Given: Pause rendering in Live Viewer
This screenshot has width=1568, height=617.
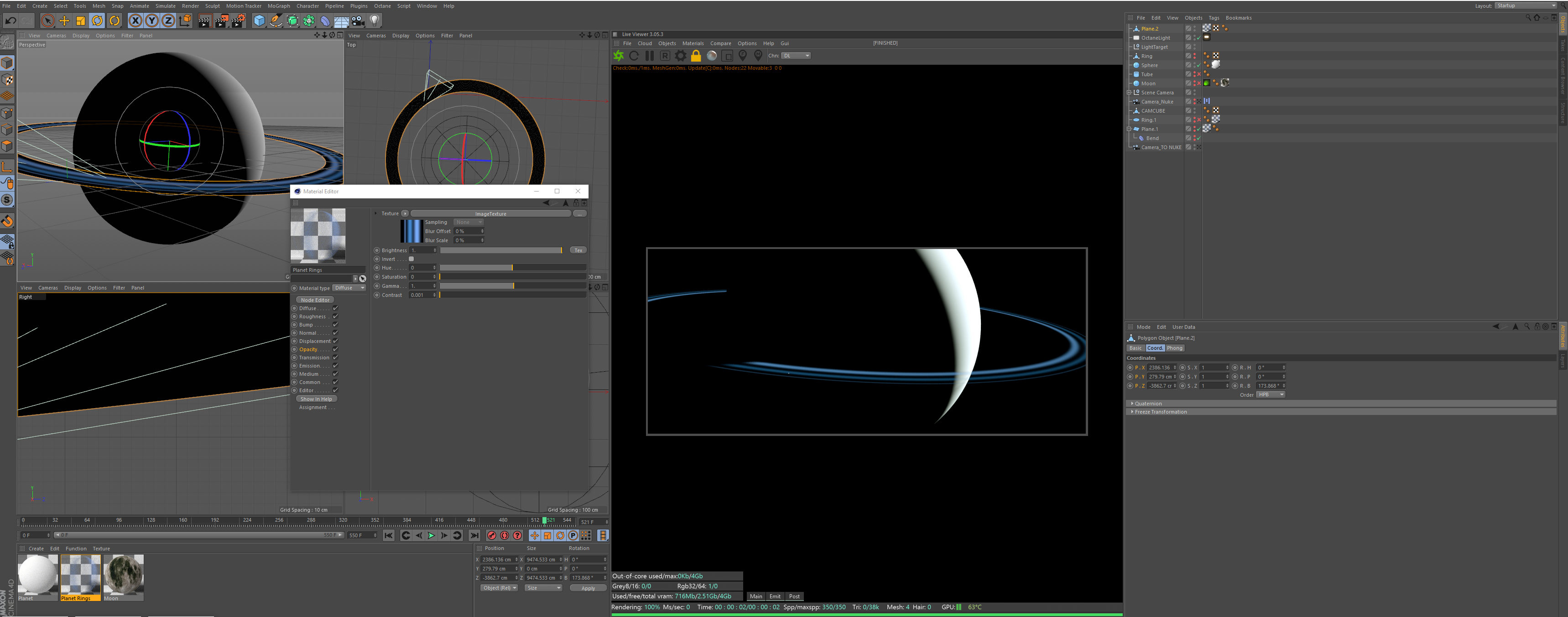Looking at the screenshot, I should tap(650, 56).
